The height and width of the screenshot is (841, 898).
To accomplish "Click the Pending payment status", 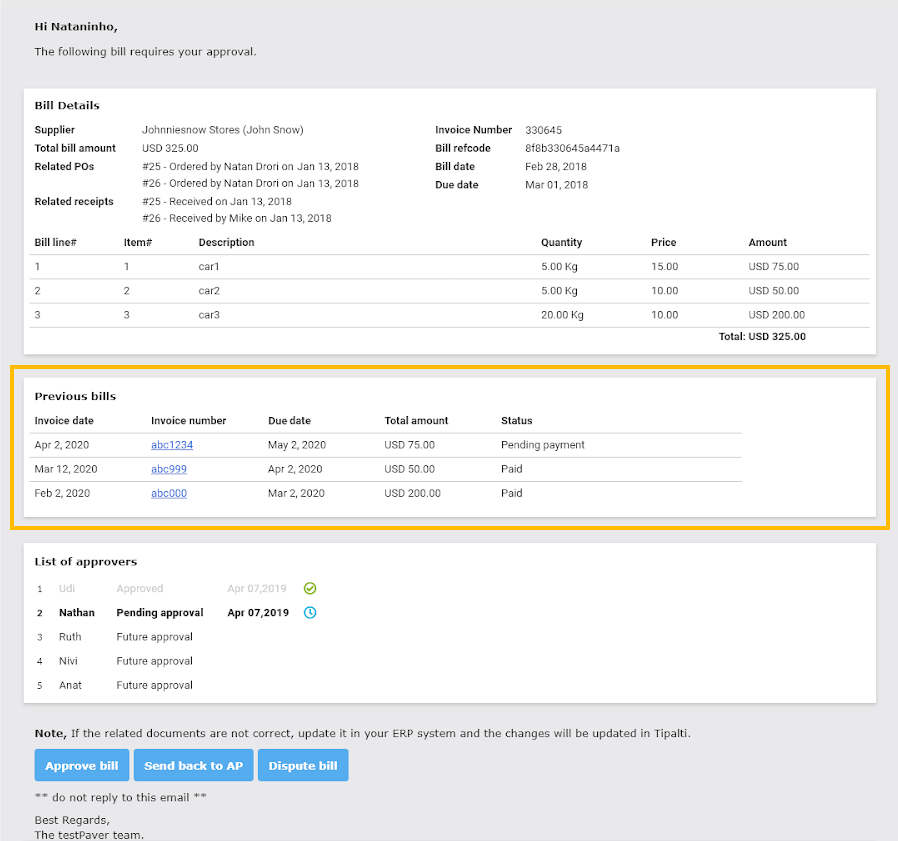I will (543, 445).
